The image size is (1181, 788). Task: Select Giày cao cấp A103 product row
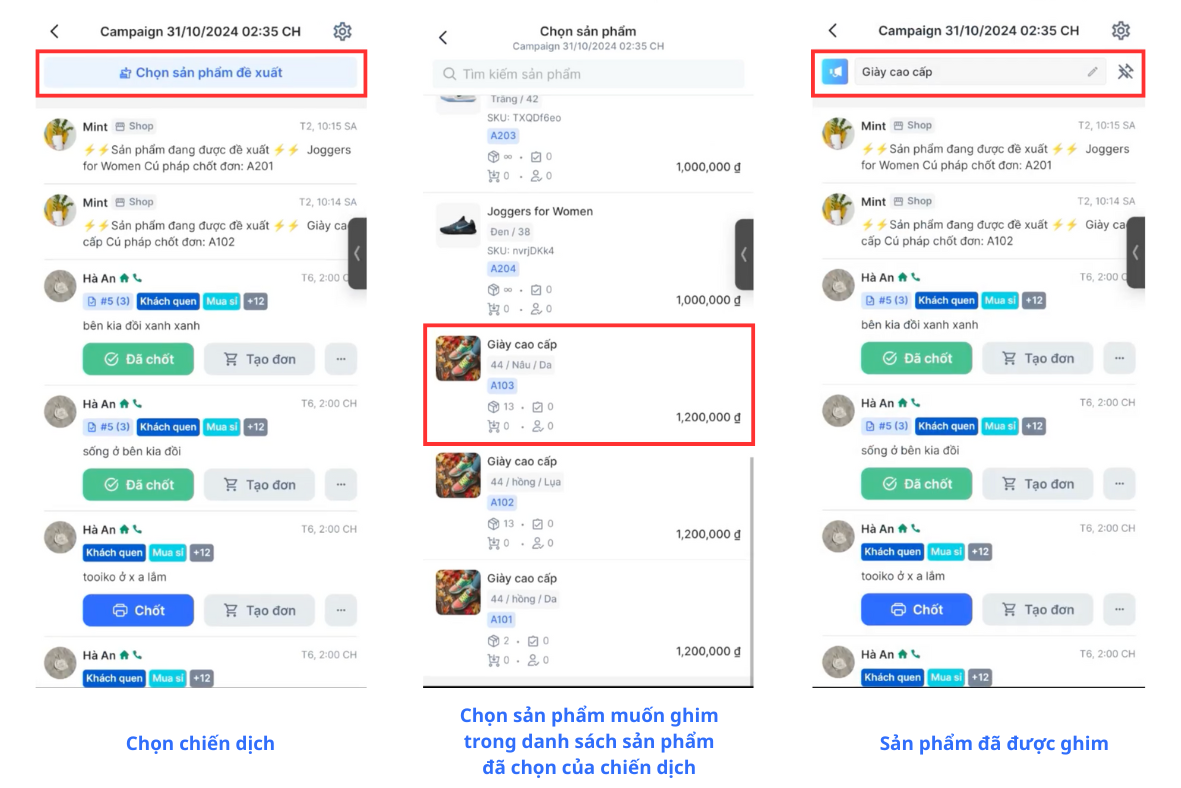(588, 385)
